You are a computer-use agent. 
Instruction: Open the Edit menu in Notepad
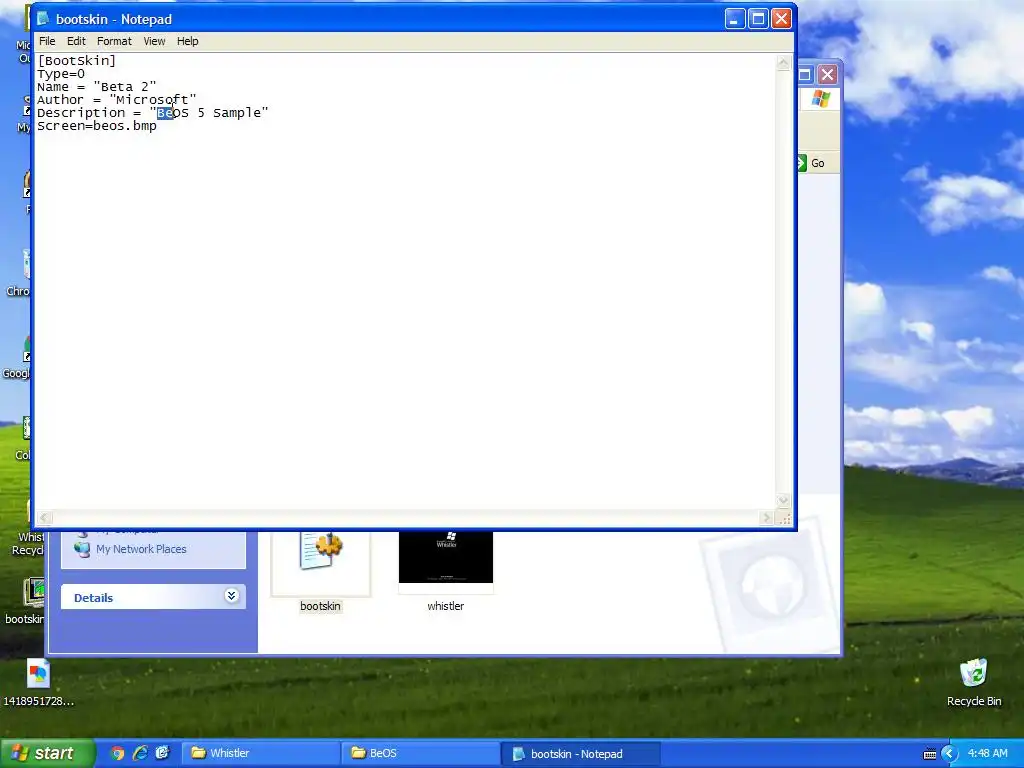(76, 41)
